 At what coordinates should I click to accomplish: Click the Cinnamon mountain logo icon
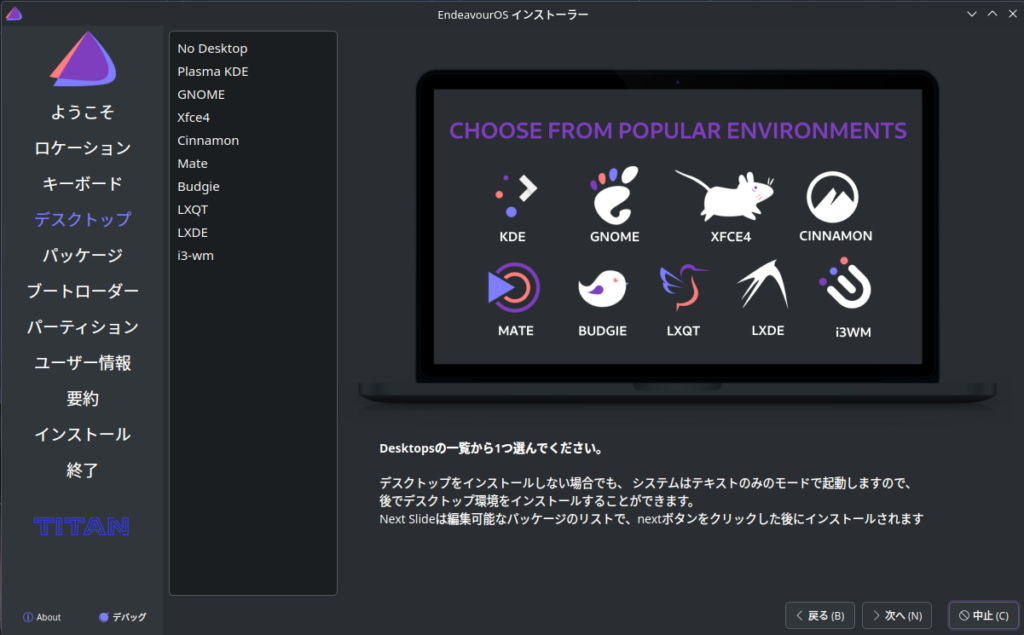pos(835,196)
